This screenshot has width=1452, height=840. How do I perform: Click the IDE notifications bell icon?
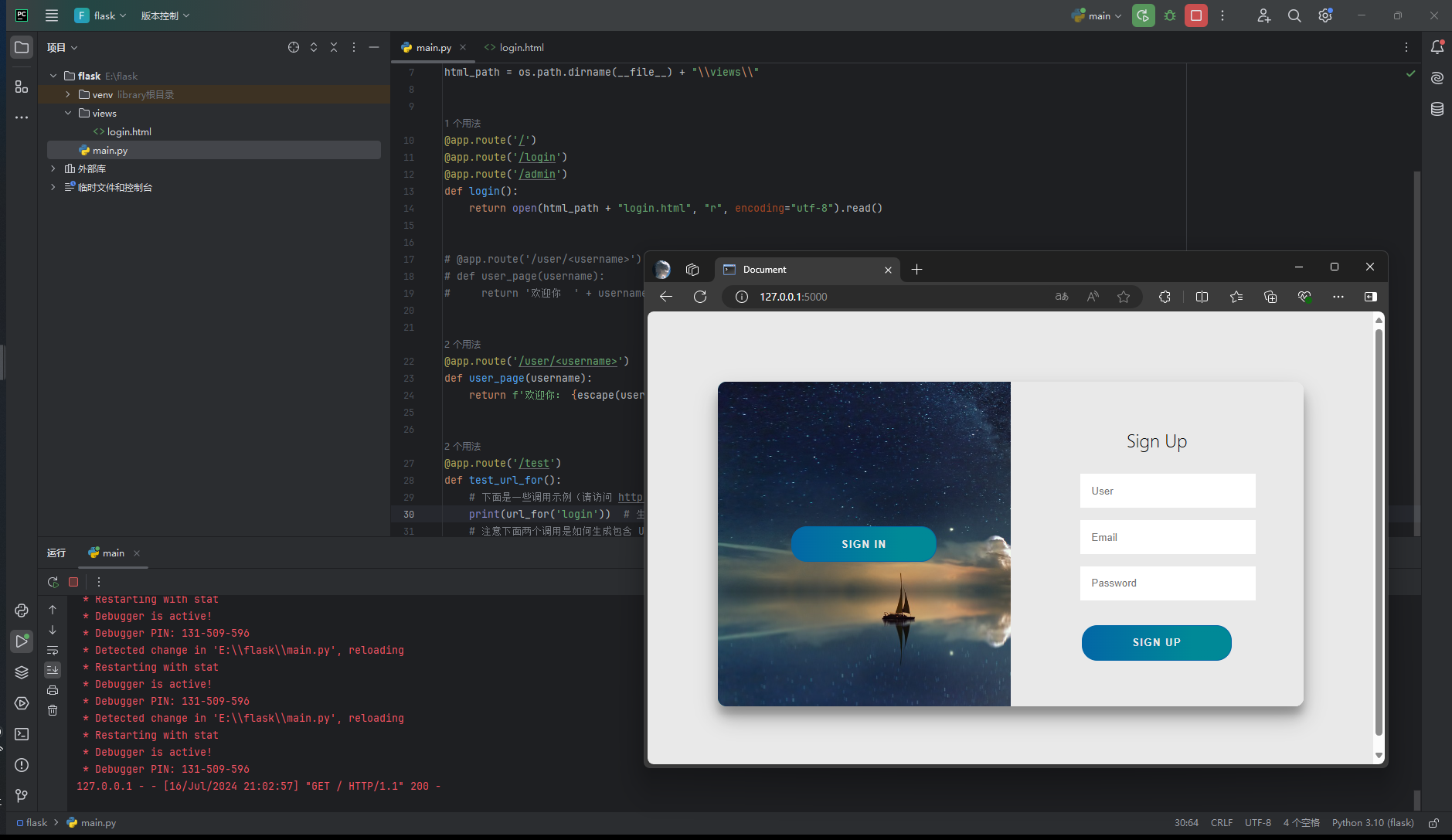(x=1437, y=47)
